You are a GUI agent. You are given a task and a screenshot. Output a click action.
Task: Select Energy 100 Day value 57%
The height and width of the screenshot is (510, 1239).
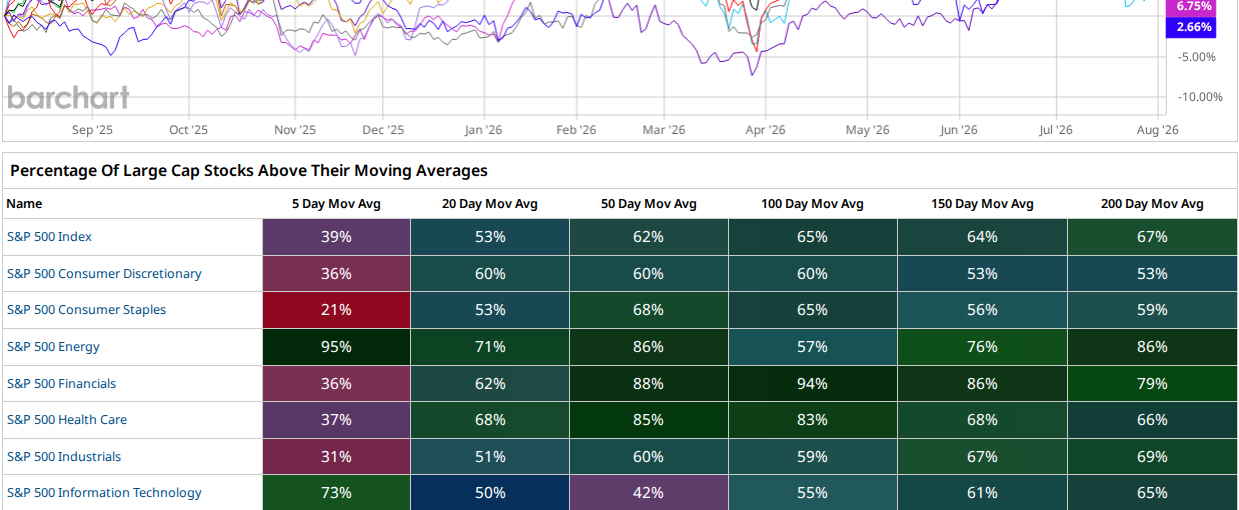click(x=812, y=347)
